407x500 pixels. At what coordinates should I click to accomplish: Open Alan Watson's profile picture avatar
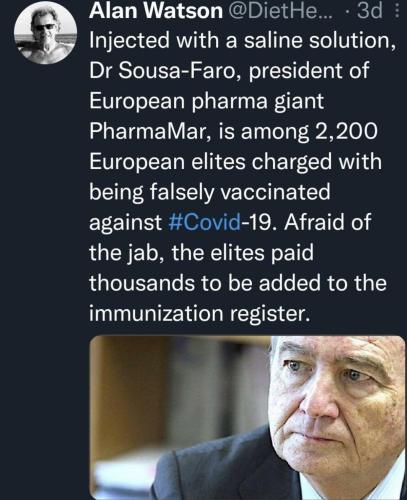click(x=46, y=32)
